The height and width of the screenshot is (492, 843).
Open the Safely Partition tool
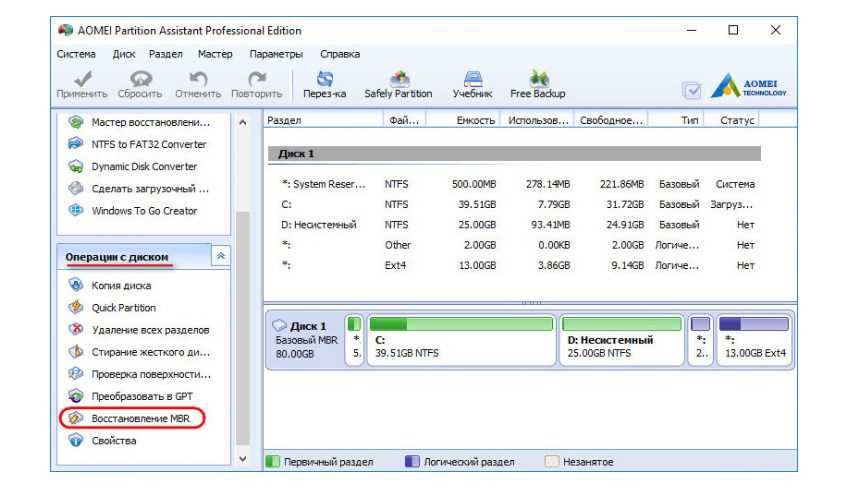(398, 81)
